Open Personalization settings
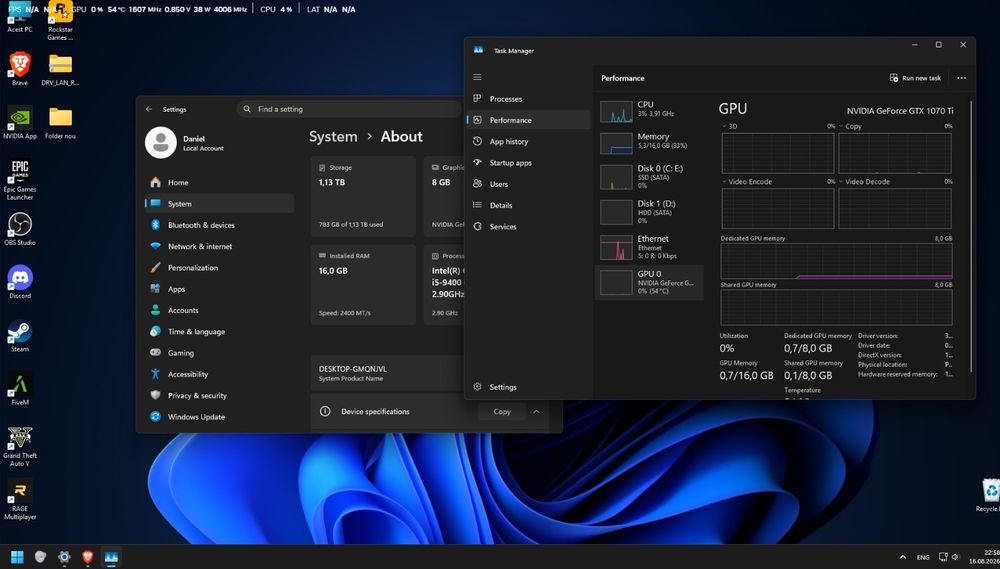This screenshot has height=569, width=1000. pos(219,268)
